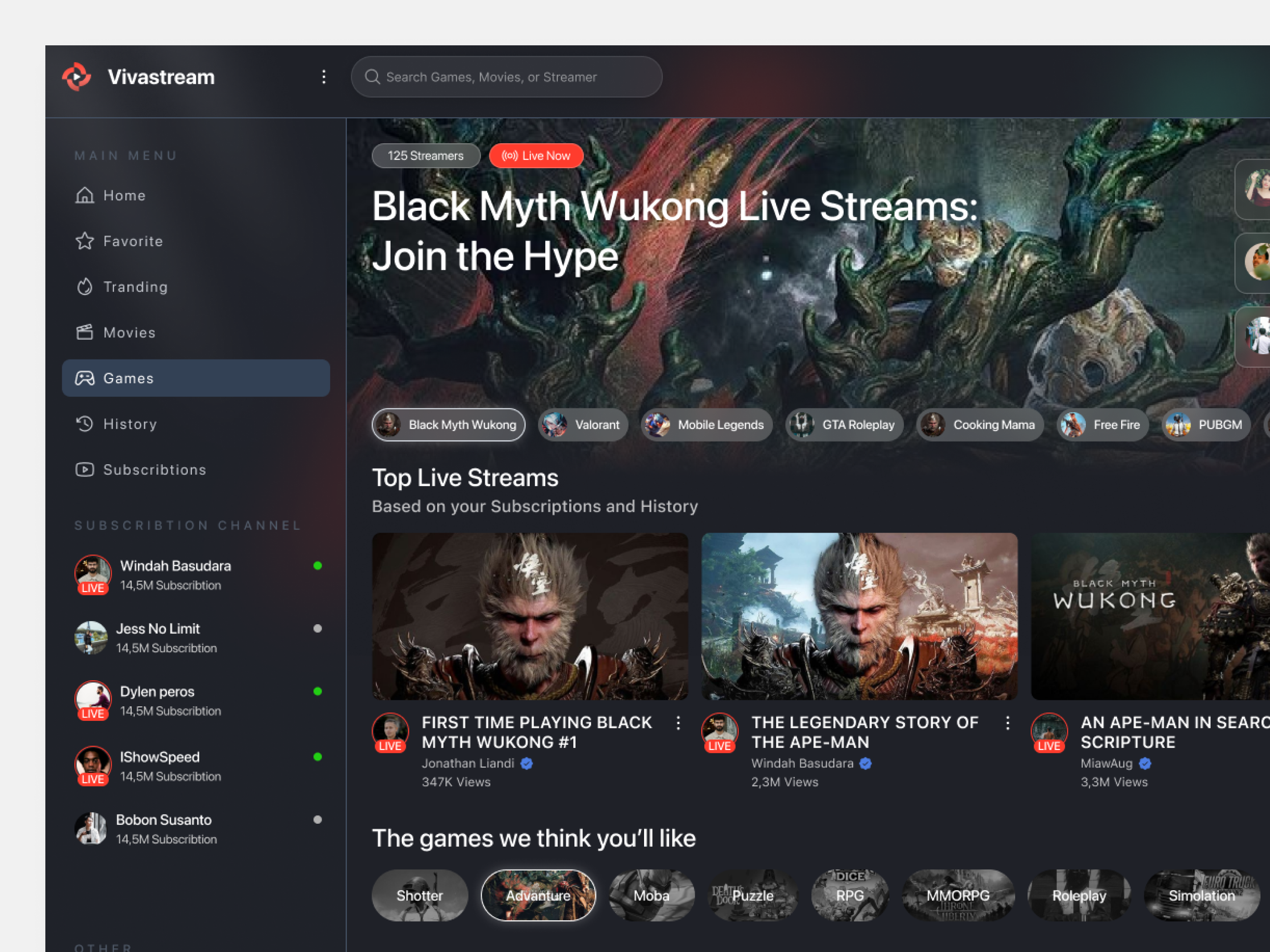Open options for FIRST TIME PLAYING stream
The height and width of the screenshot is (952, 1270).
(x=678, y=724)
